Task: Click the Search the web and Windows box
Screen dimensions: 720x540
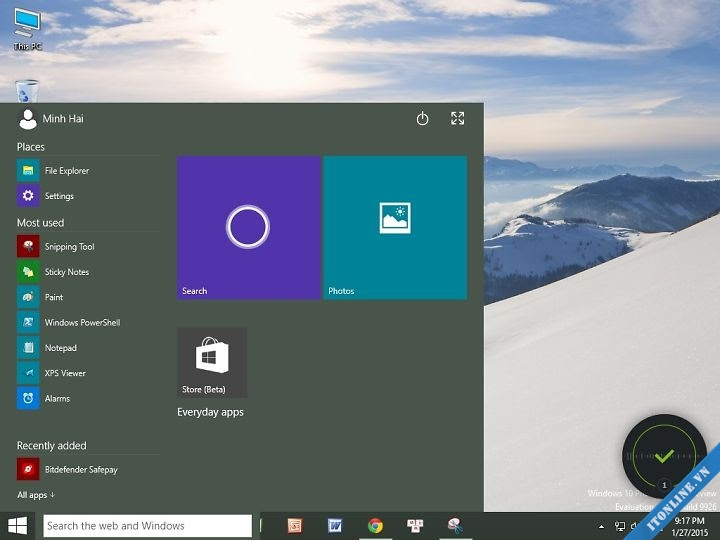Action: click(x=147, y=526)
